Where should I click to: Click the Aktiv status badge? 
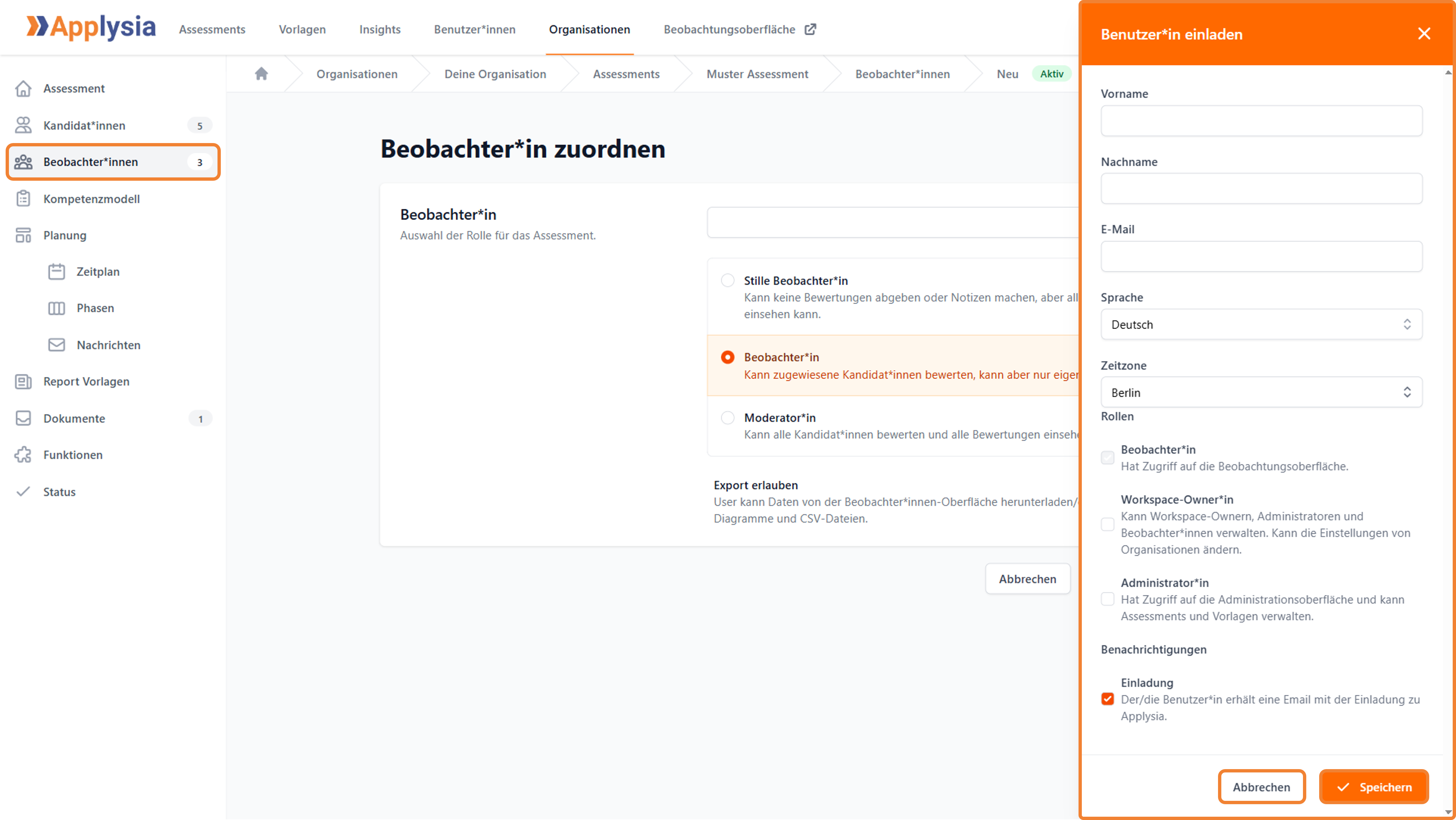point(1051,74)
